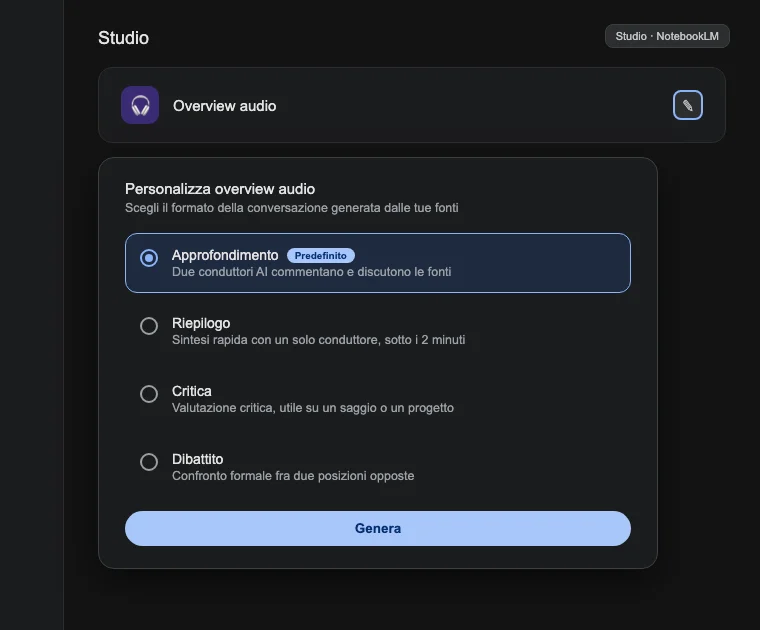Click the Approfondimento option label
Screen dimensions: 760x630
tap(225, 255)
